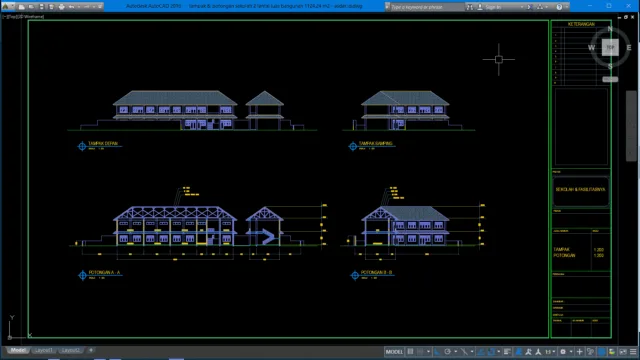Screen dimensions: 640x360
Task: Toggle the drawing grid display in status bar
Action: click(410, 351)
